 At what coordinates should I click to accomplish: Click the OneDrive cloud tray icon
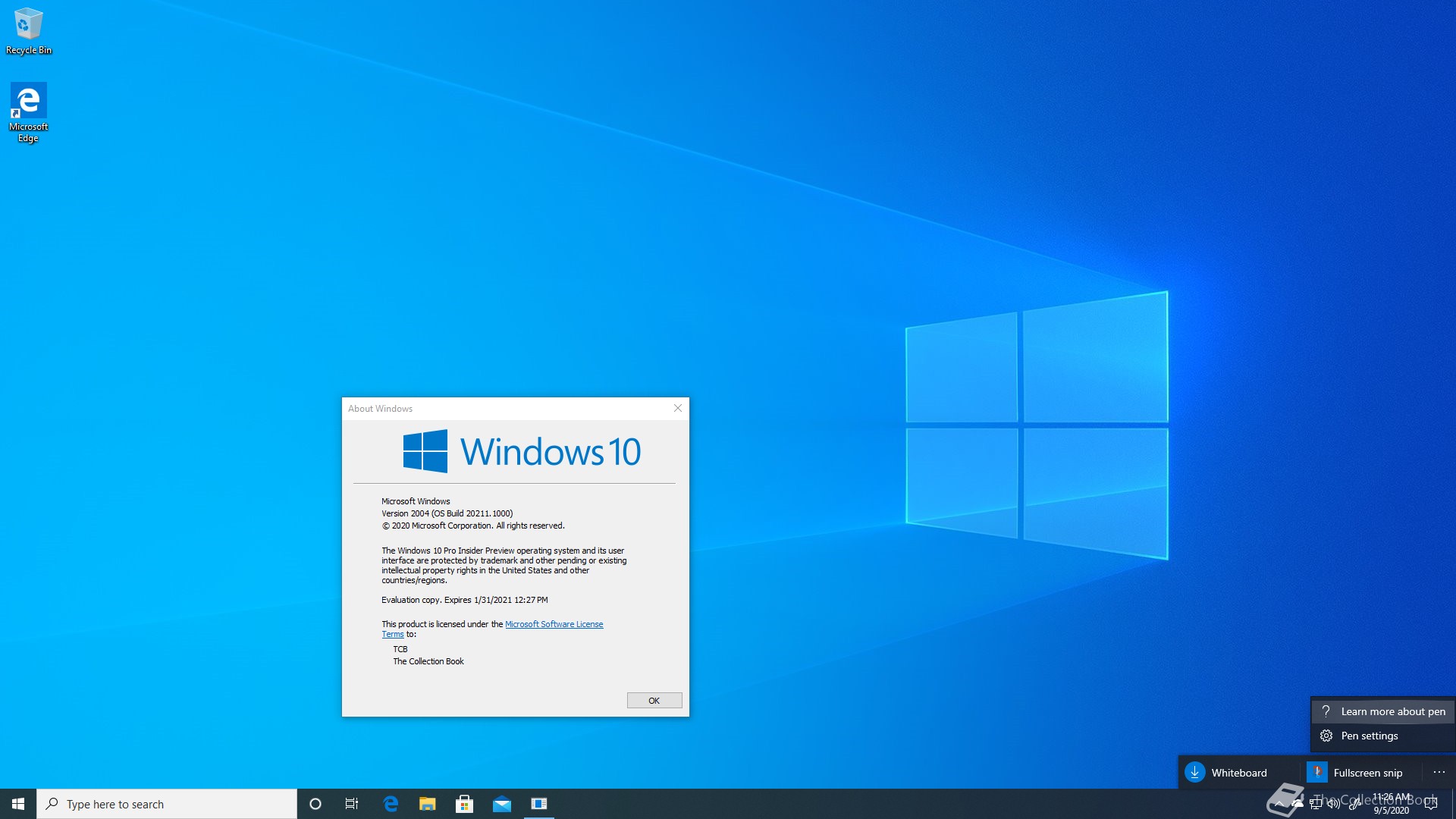(x=1298, y=804)
